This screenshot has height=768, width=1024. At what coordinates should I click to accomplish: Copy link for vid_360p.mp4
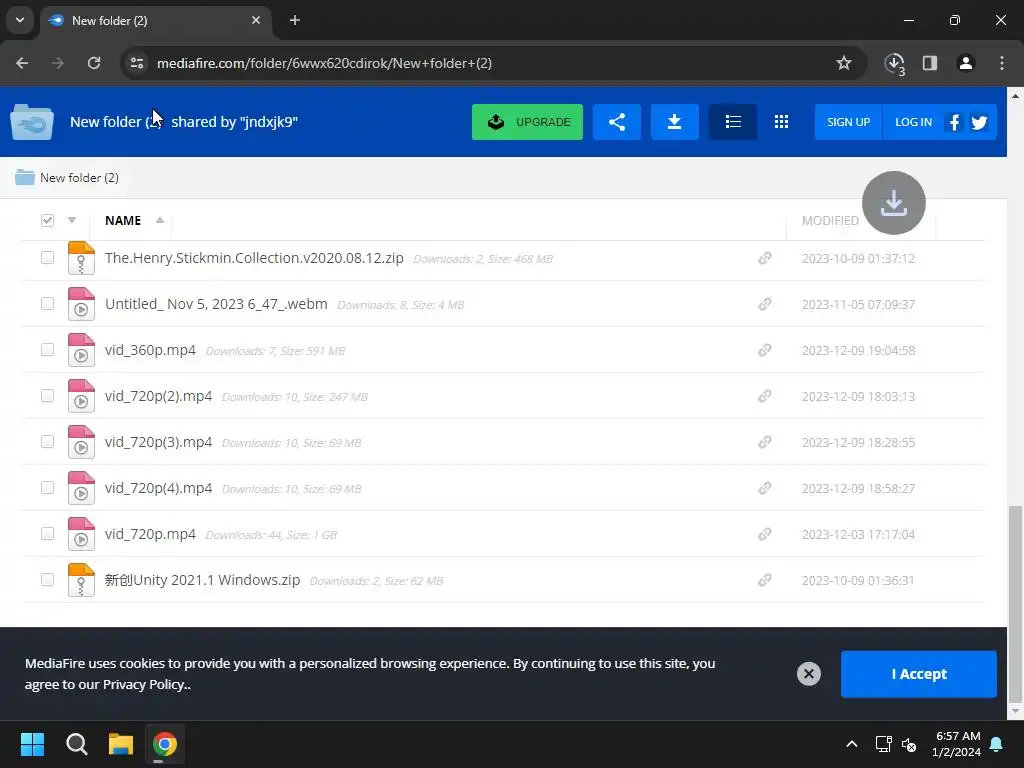click(765, 351)
